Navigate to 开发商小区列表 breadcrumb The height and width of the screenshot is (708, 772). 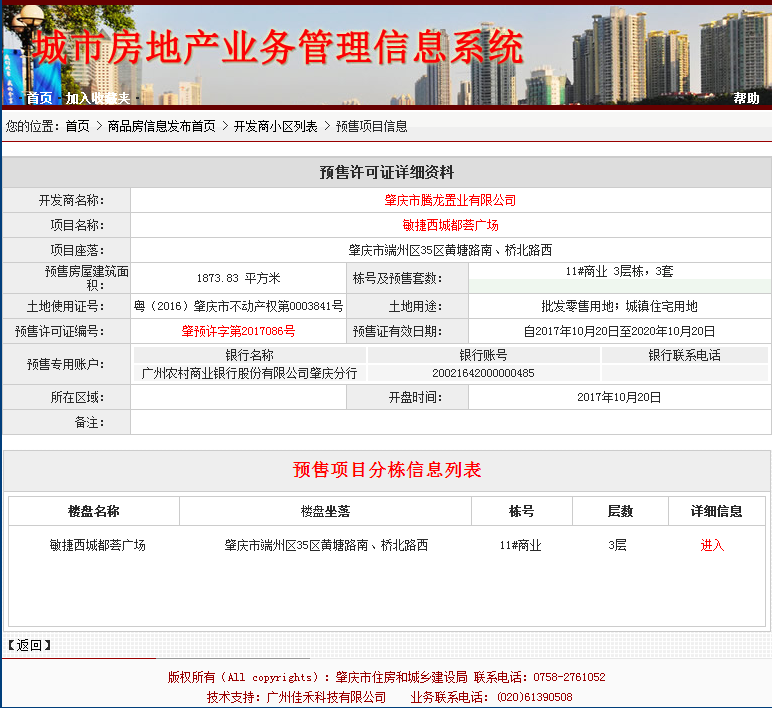(275, 126)
